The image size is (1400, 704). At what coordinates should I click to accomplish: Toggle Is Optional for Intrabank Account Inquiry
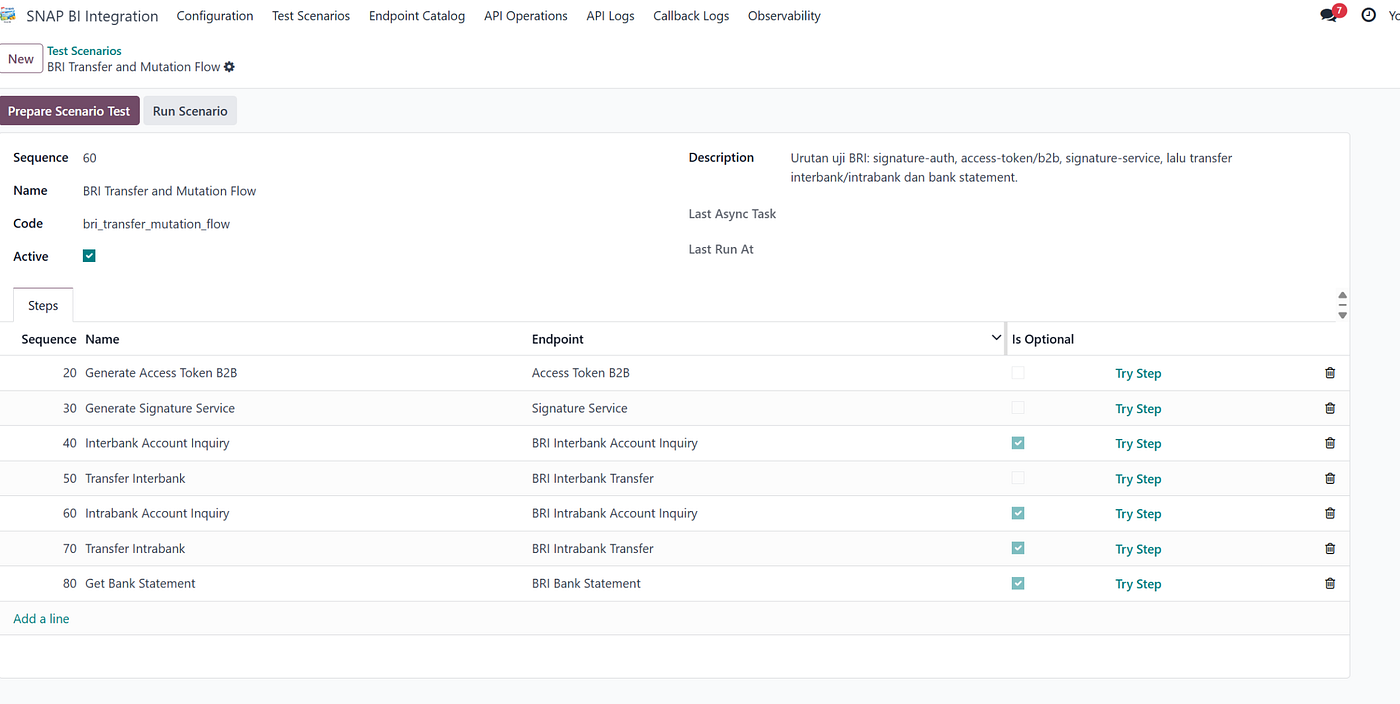click(x=1018, y=513)
